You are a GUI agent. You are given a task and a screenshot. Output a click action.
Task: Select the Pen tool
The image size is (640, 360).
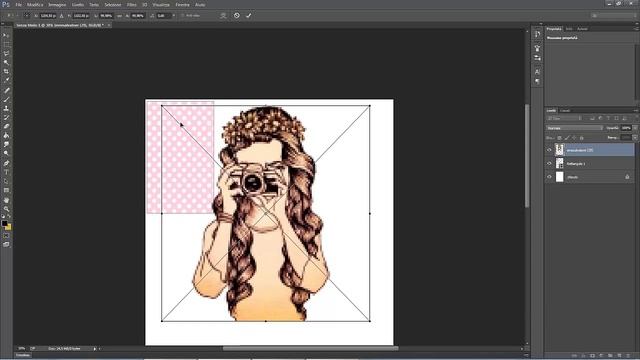pos(6,163)
